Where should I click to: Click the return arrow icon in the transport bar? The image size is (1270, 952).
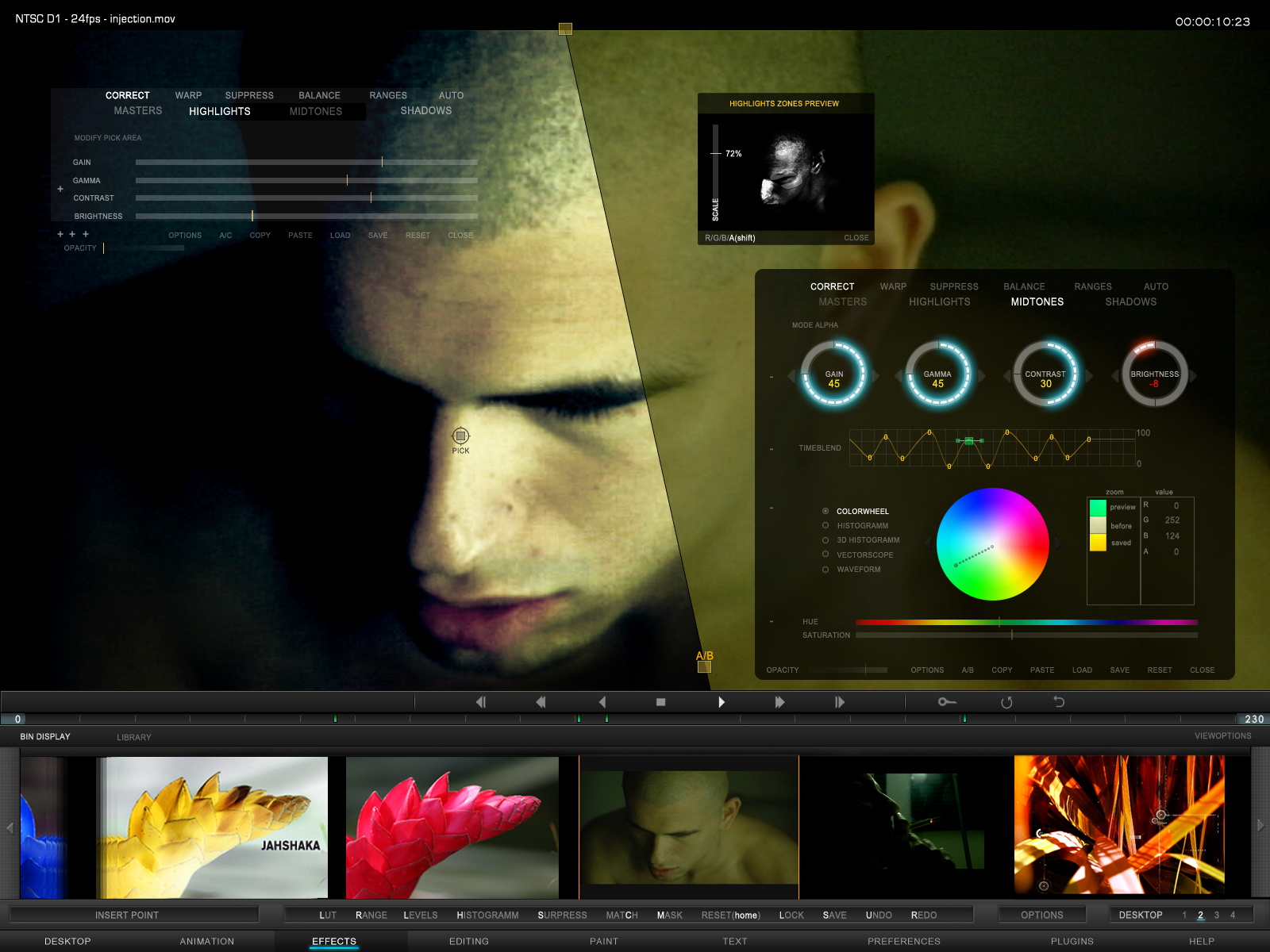coord(1059,702)
